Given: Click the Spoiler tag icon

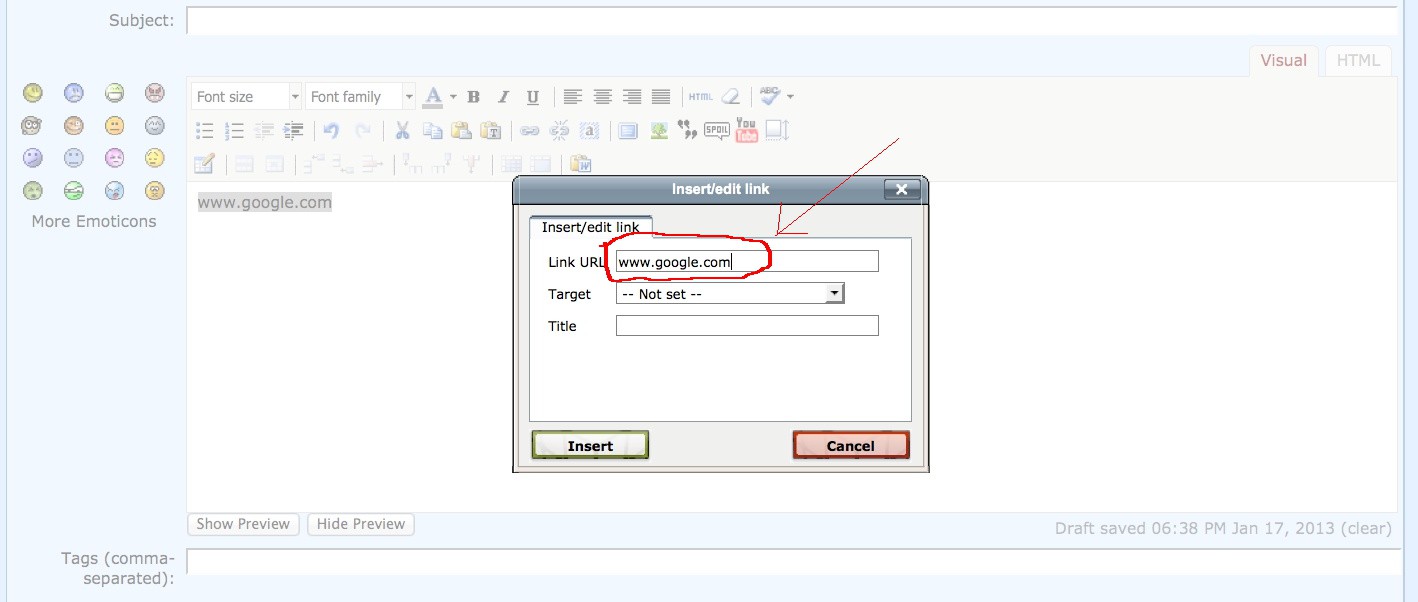Looking at the screenshot, I should click(716, 130).
